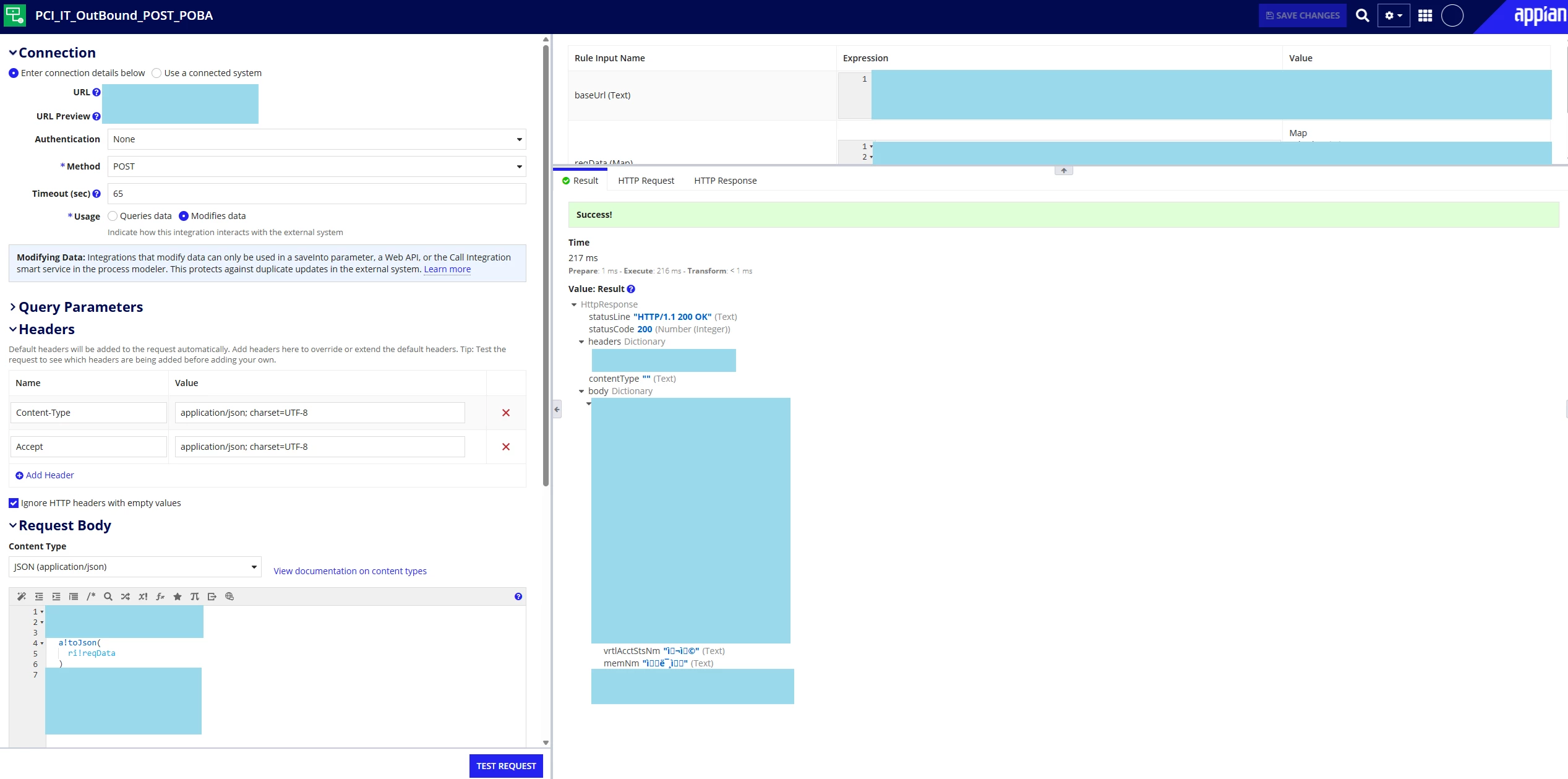Open the search icon in top bar
Image resolution: width=1568 pixels, height=779 pixels.
coord(1363,15)
